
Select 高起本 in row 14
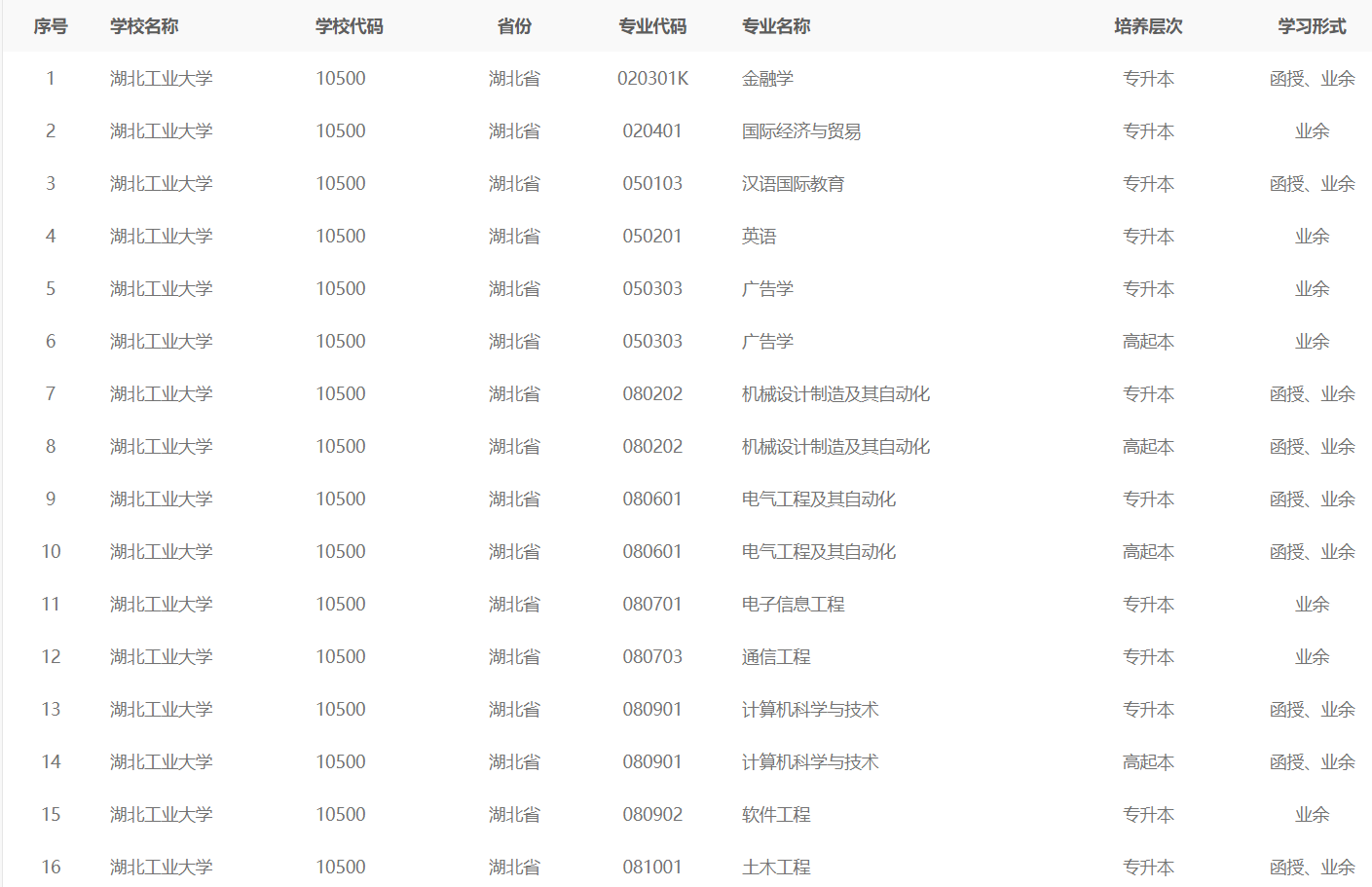[x=1148, y=762]
